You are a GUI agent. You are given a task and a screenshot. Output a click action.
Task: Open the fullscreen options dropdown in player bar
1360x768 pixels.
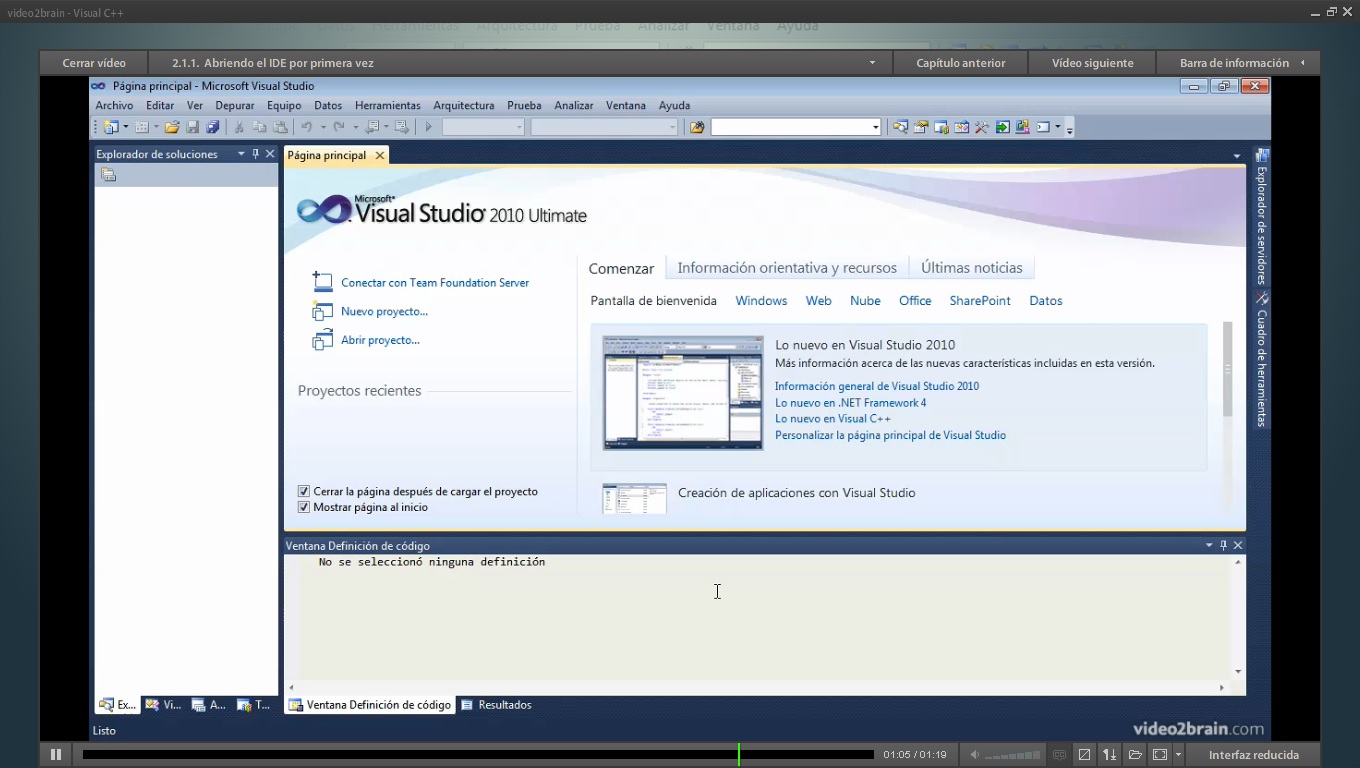click(x=1178, y=755)
